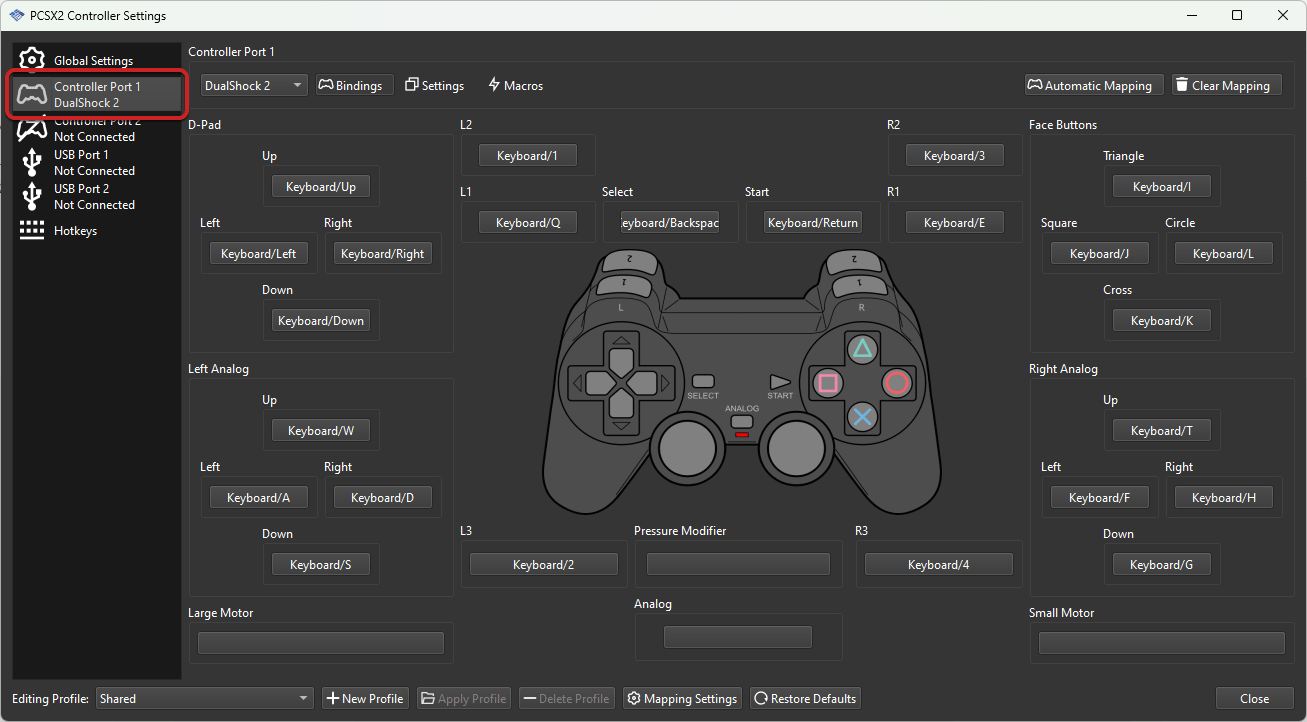1307x722 pixels.
Task: Rebind Select binding Keyboard/Backspace
Action: tap(670, 223)
